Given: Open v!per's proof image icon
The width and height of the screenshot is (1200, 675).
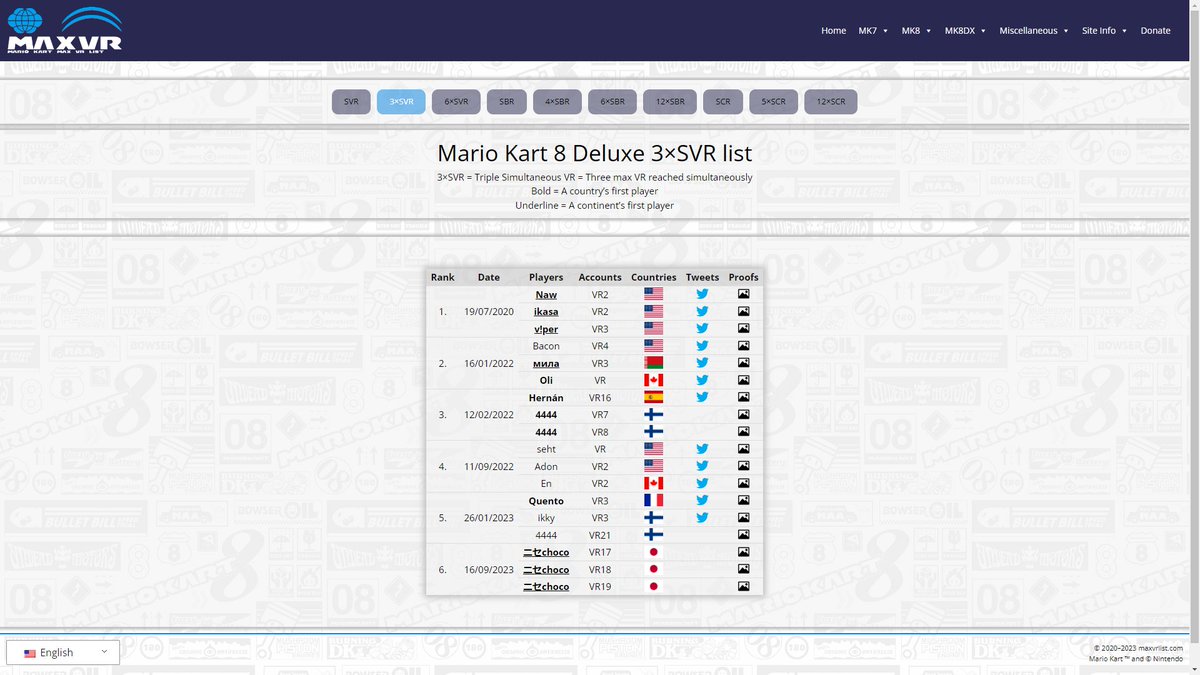Looking at the screenshot, I should (743, 328).
